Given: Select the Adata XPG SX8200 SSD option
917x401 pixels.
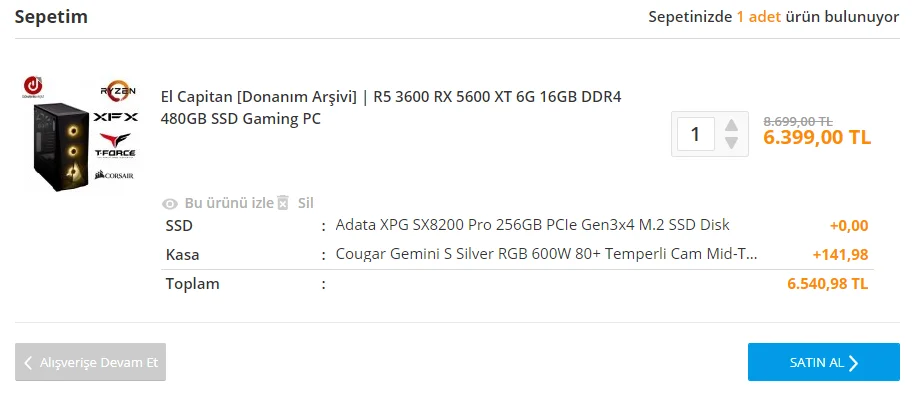Looking at the screenshot, I should [532, 225].
